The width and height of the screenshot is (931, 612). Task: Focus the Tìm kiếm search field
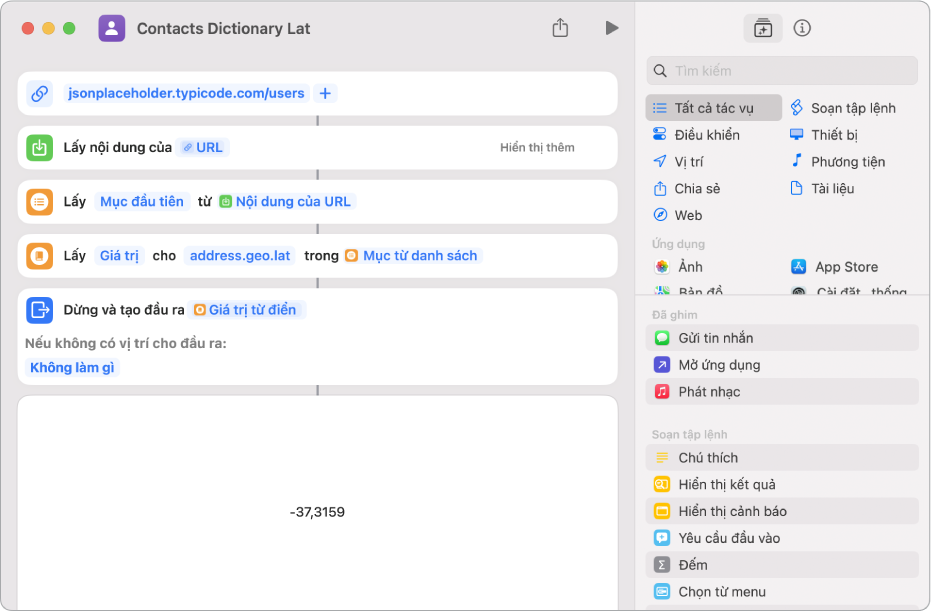point(782,71)
